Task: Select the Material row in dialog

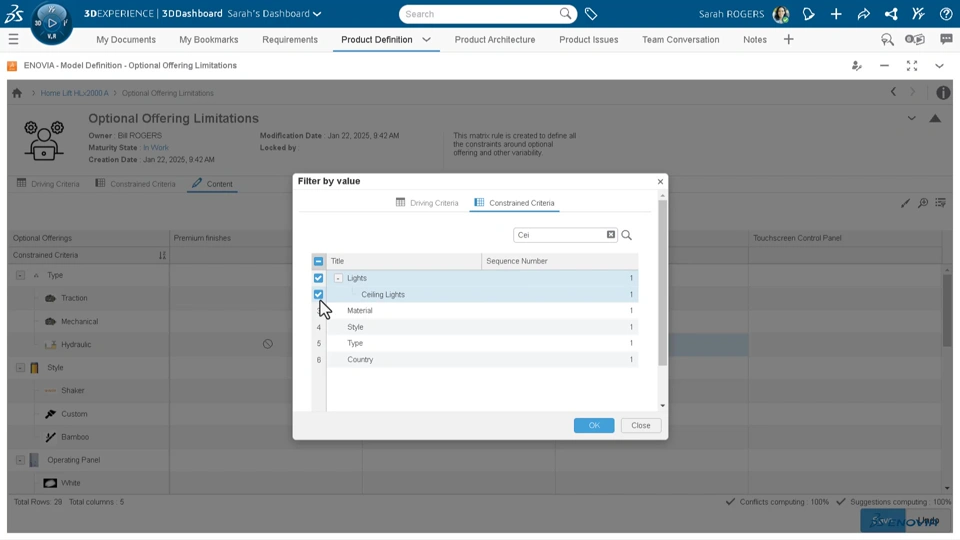Action: (x=474, y=310)
